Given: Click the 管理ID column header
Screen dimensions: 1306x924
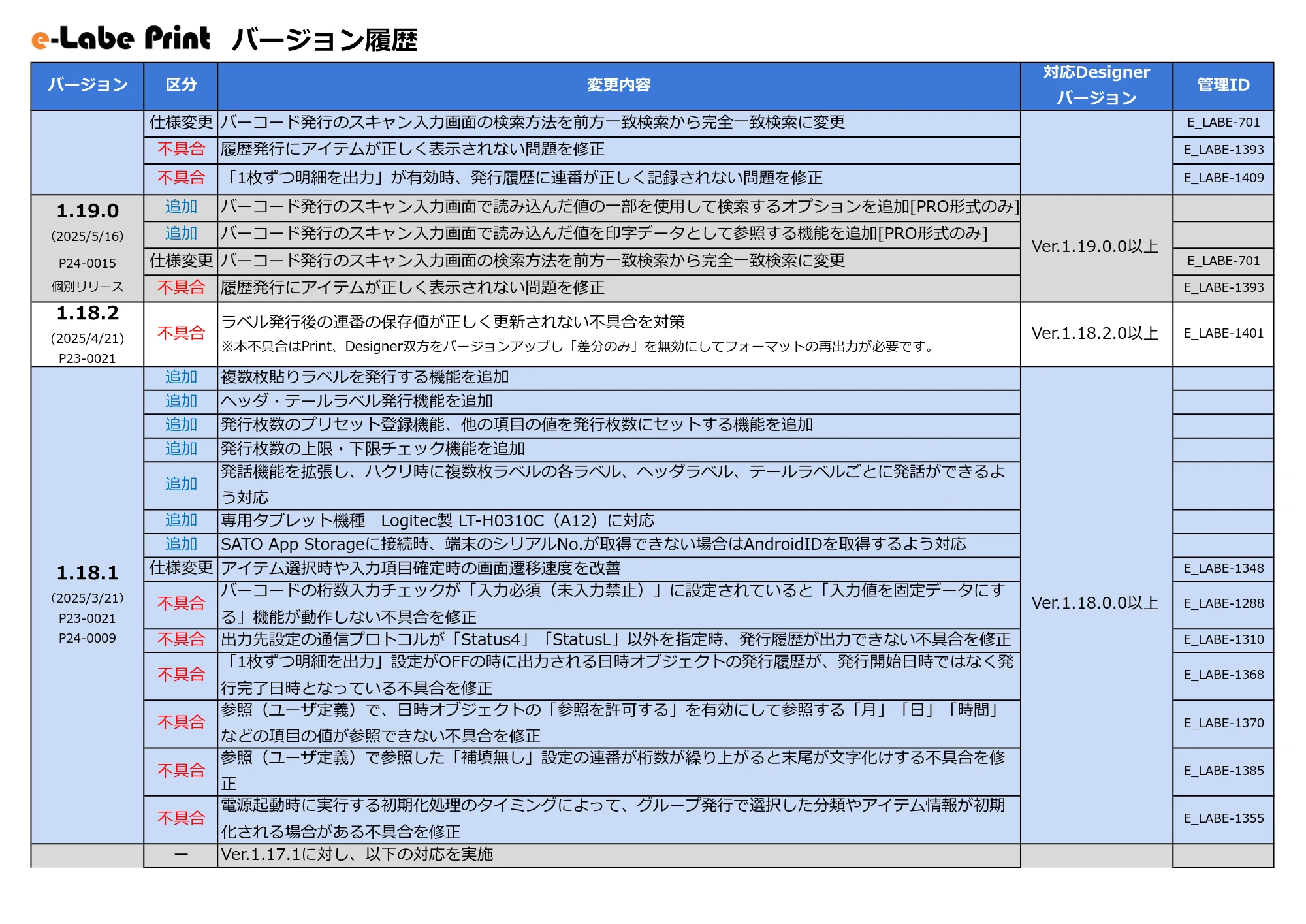Looking at the screenshot, I should (1223, 86).
